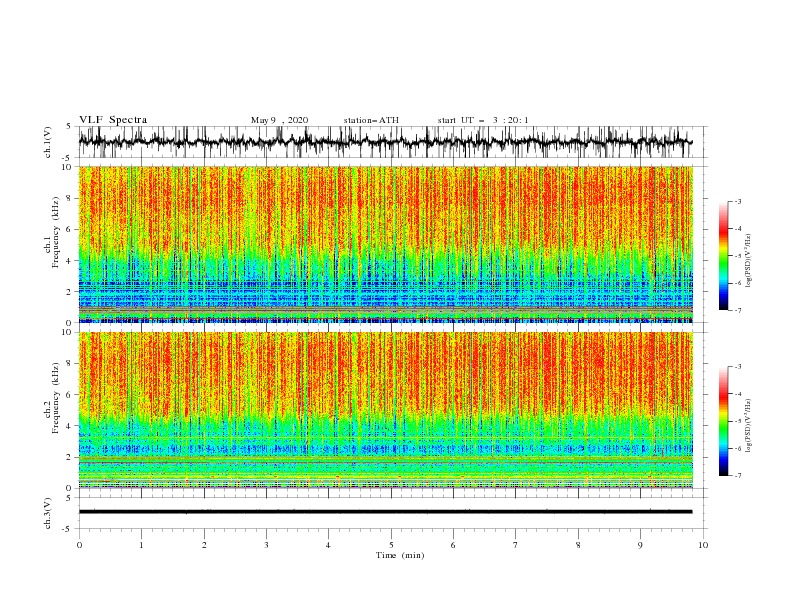Click the ch.2 Frequency (kHz) axis label

52,398
